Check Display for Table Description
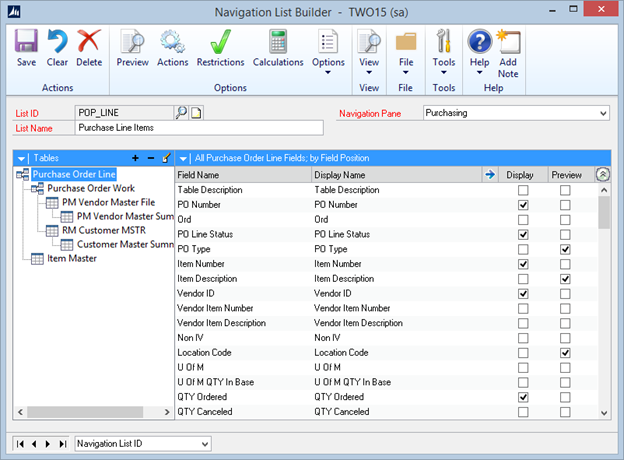Image resolution: width=624 pixels, height=460 pixels. coord(523,190)
